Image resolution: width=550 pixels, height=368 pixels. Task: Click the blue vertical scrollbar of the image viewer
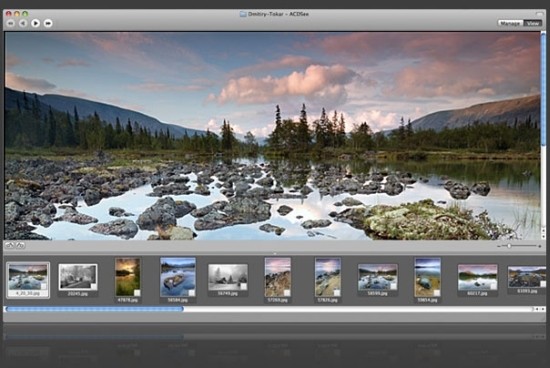click(543, 89)
